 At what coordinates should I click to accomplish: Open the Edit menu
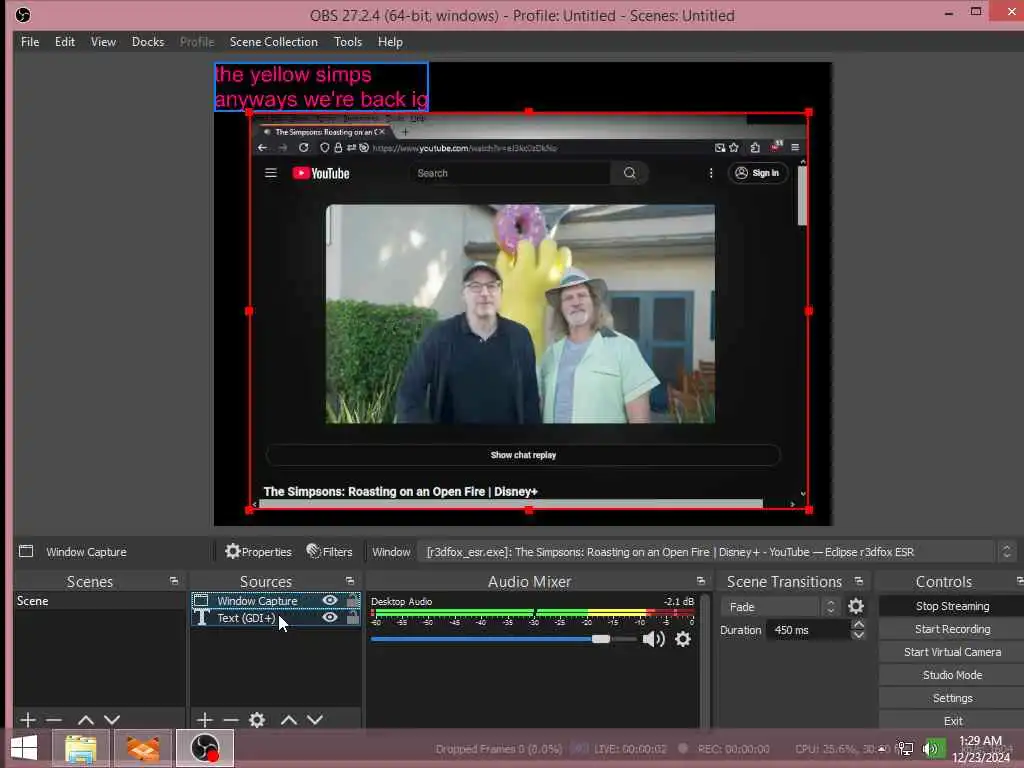pos(65,42)
